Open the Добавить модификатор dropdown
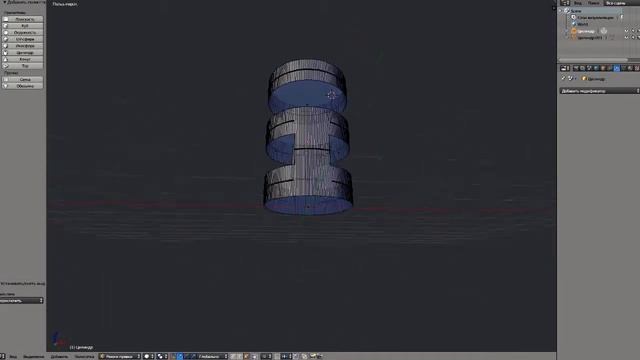 600,91
